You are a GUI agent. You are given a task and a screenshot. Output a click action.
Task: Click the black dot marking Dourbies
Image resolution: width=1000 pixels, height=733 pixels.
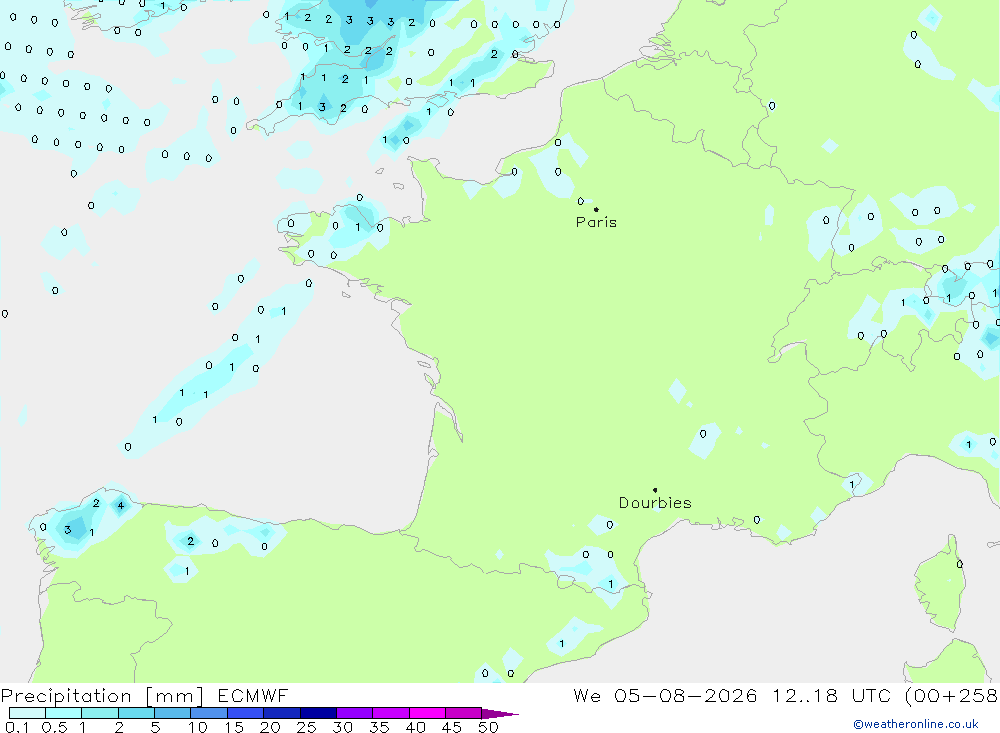[655, 490]
